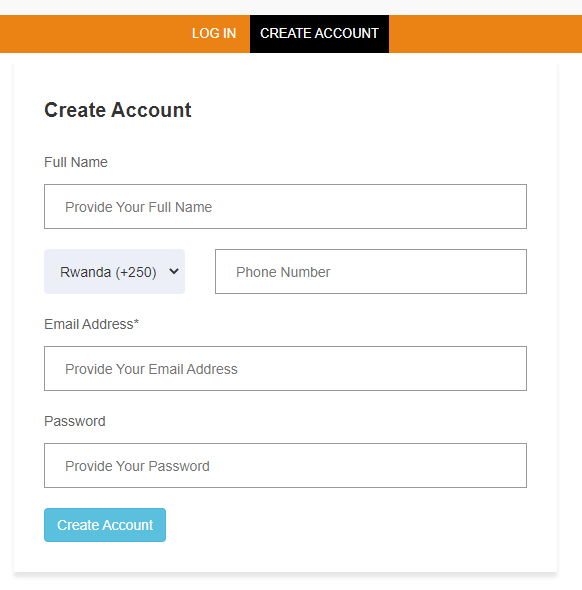The height and width of the screenshot is (590, 582).
Task: Open the Rwanda (+250) country code dropdown
Action: [x=114, y=271]
